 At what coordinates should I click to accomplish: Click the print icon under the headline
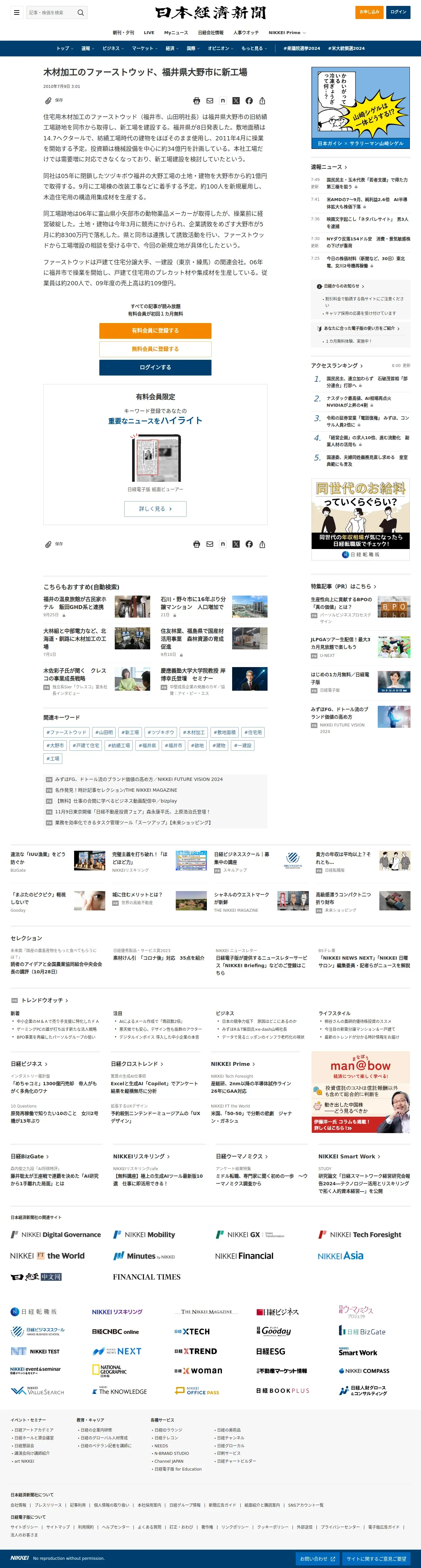coord(196,101)
